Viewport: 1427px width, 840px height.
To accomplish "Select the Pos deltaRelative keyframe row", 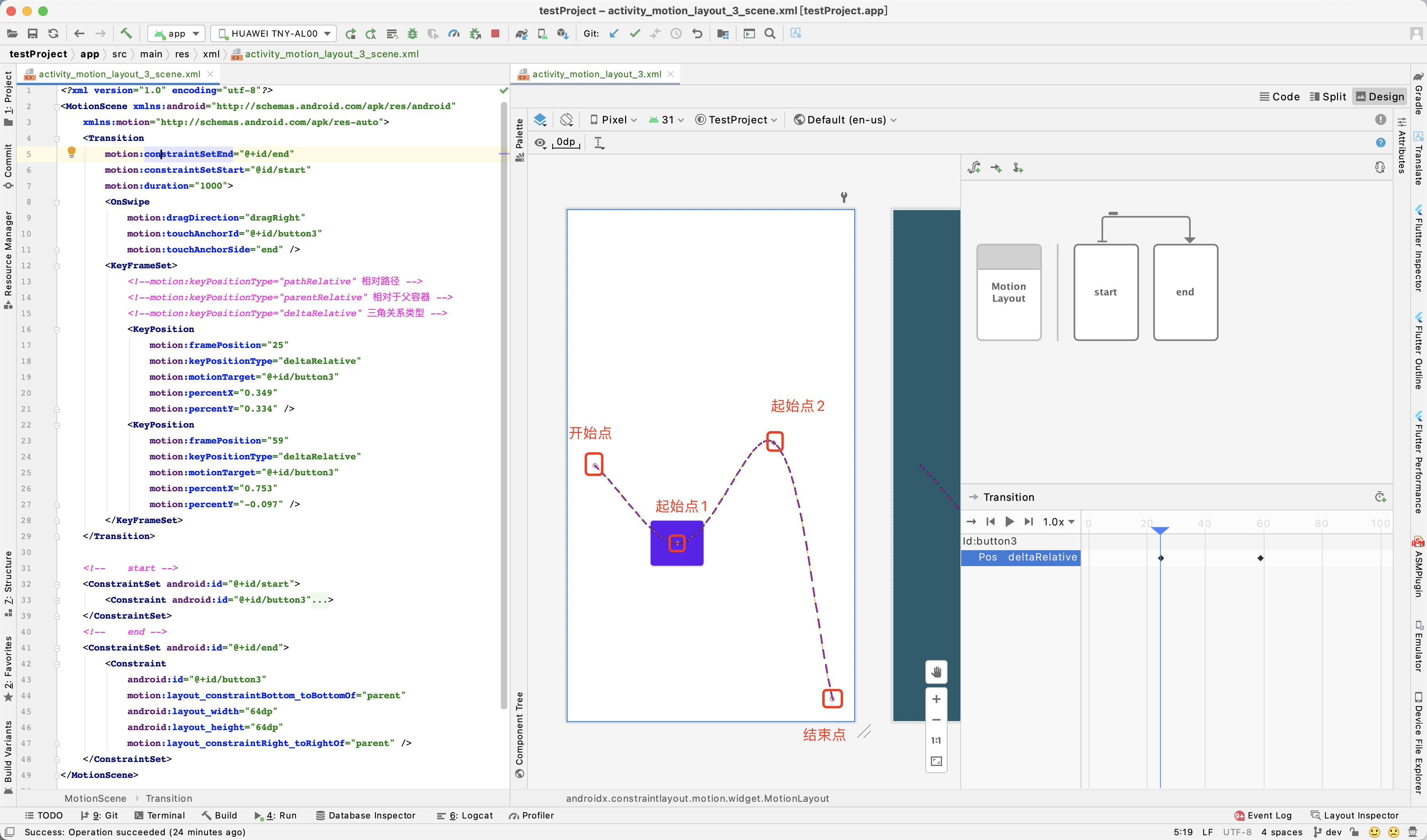I will coord(1020,558).
